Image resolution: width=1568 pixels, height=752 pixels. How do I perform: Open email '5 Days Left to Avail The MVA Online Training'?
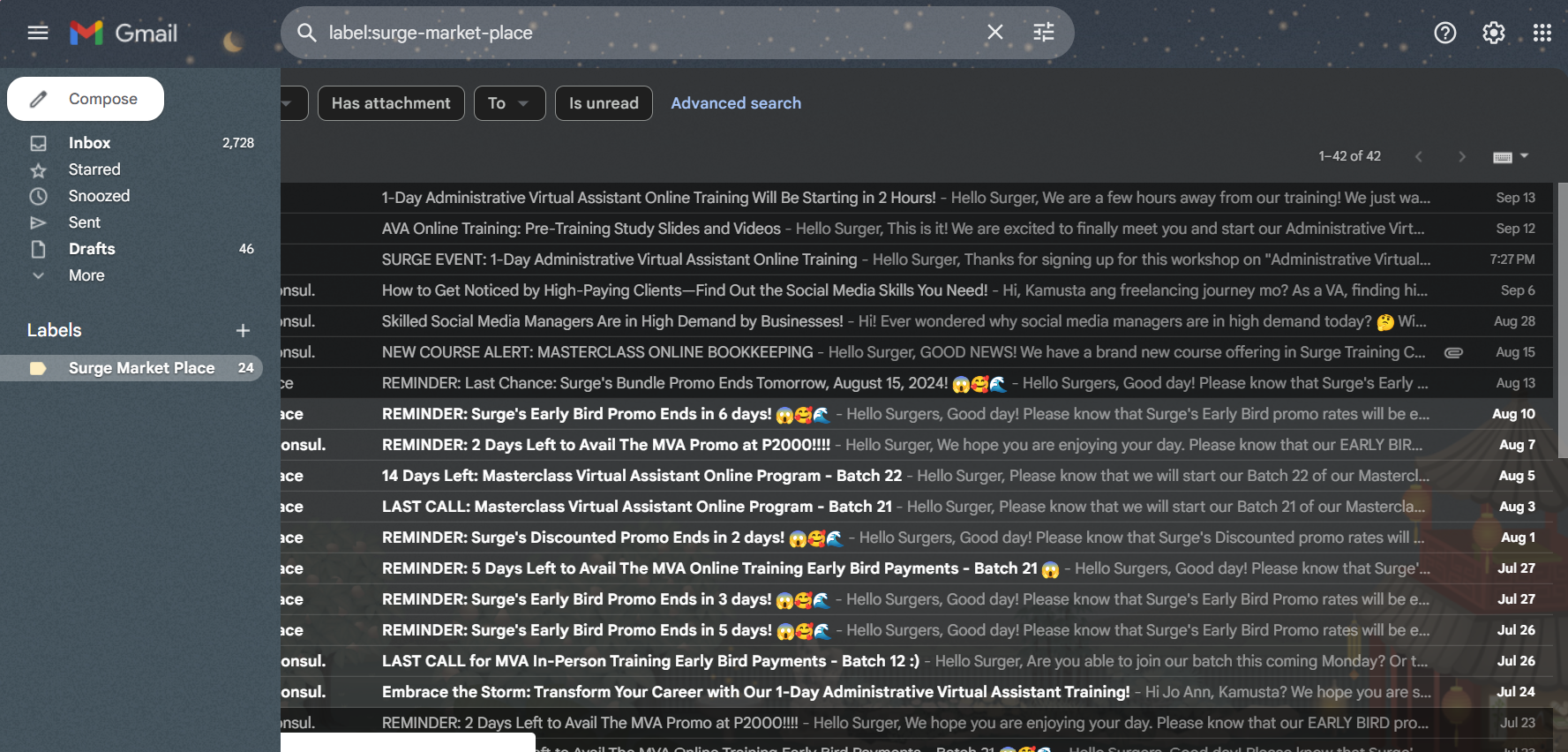(x=917, y=568)
